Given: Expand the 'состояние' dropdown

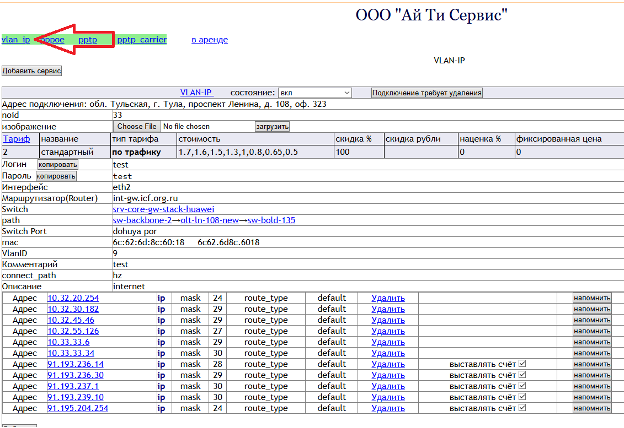Looking at the screenshot, I should pyautogui.click(x=314, y=93).
